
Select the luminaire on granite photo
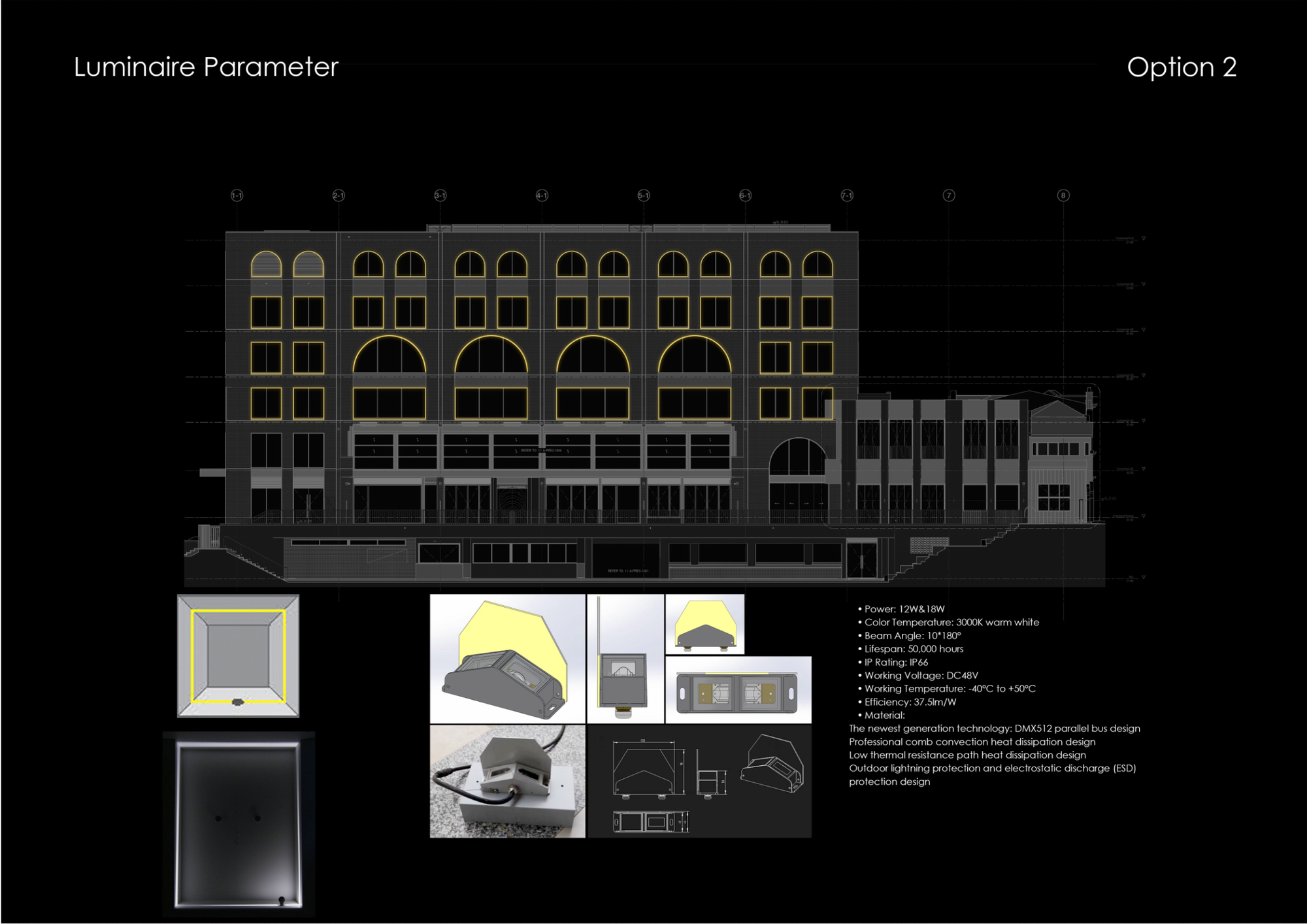pos(507,781)
